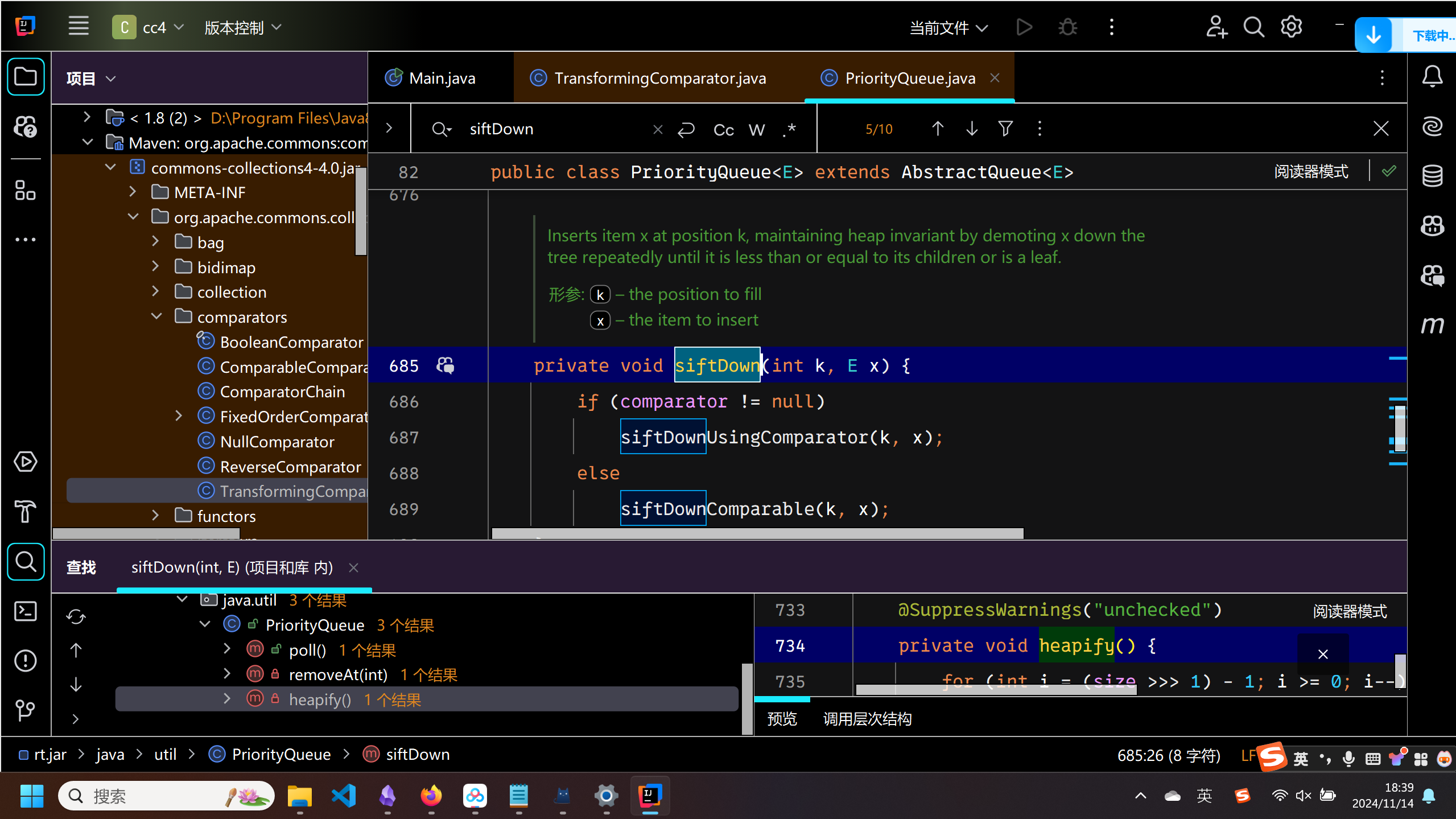The image size is (1456, 819).
Task: Open the Maven tool window
Action: [x=1432, y=325]
